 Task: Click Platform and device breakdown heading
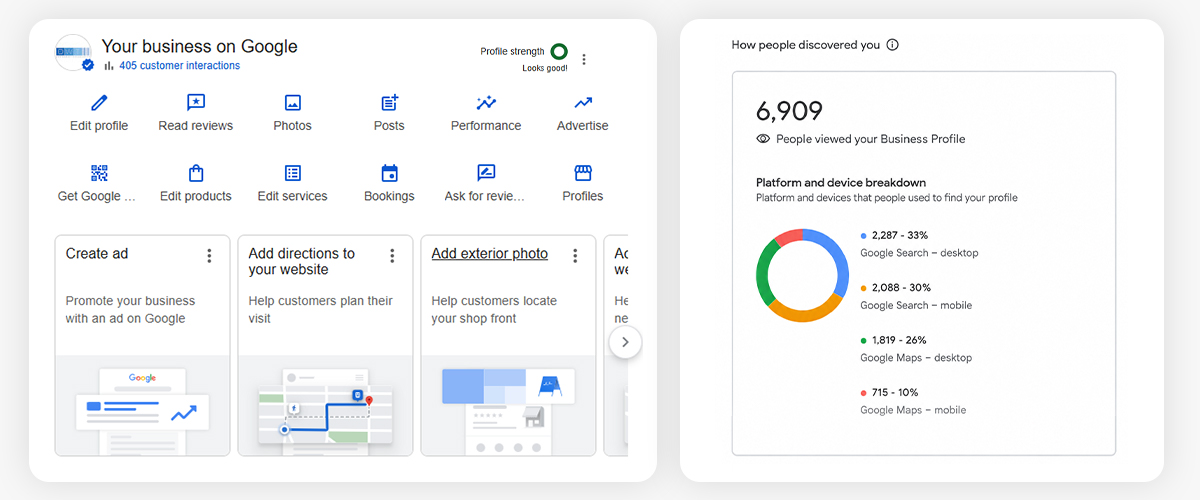[841, 183]
